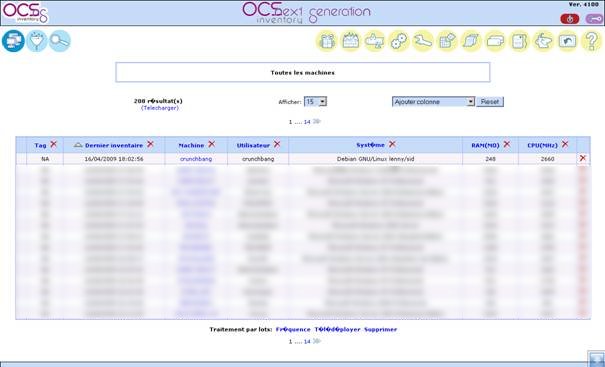Open the question mark help icon
This screenshot has width=605, height=367.
(x=591, y=41)
